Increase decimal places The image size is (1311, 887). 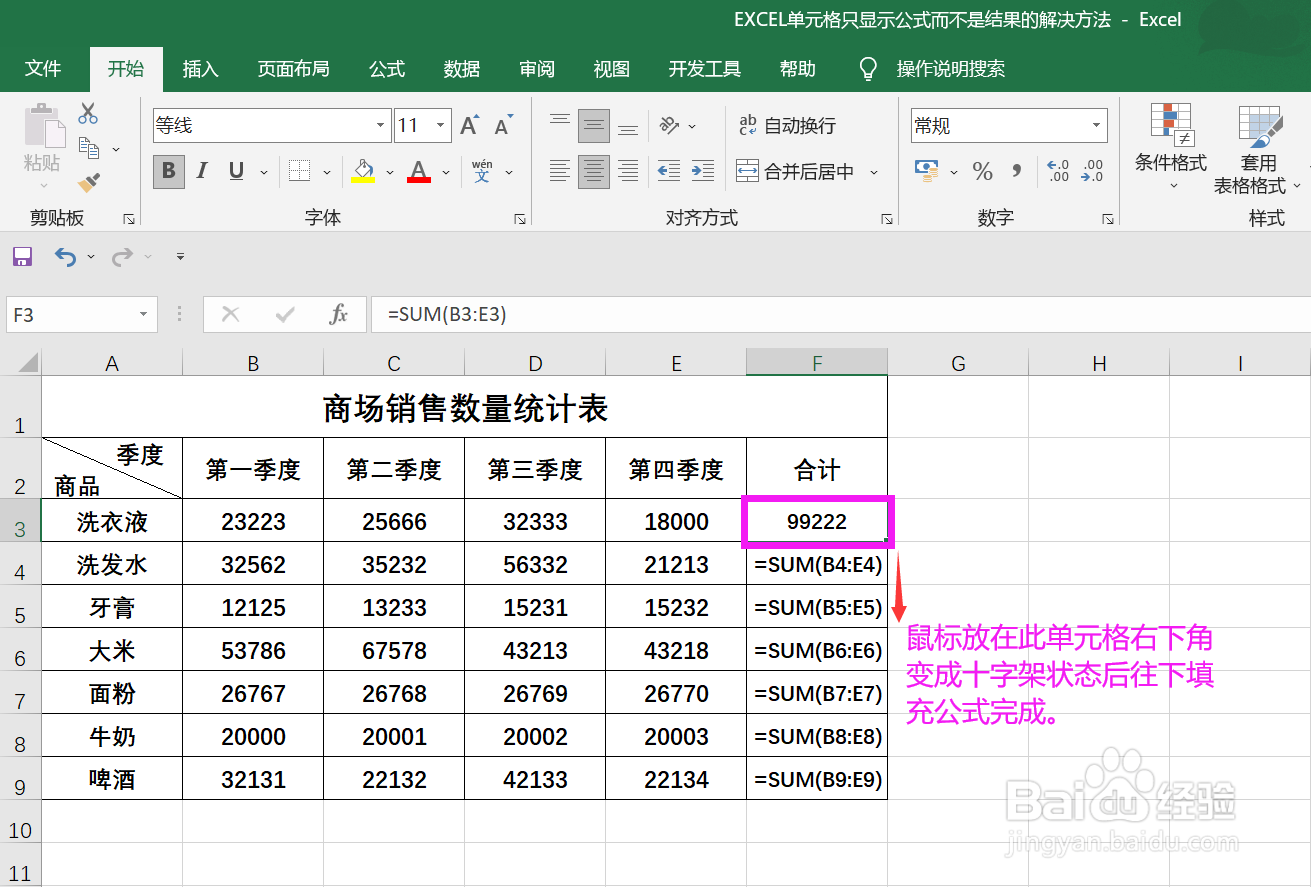(x=1057, y=171)
